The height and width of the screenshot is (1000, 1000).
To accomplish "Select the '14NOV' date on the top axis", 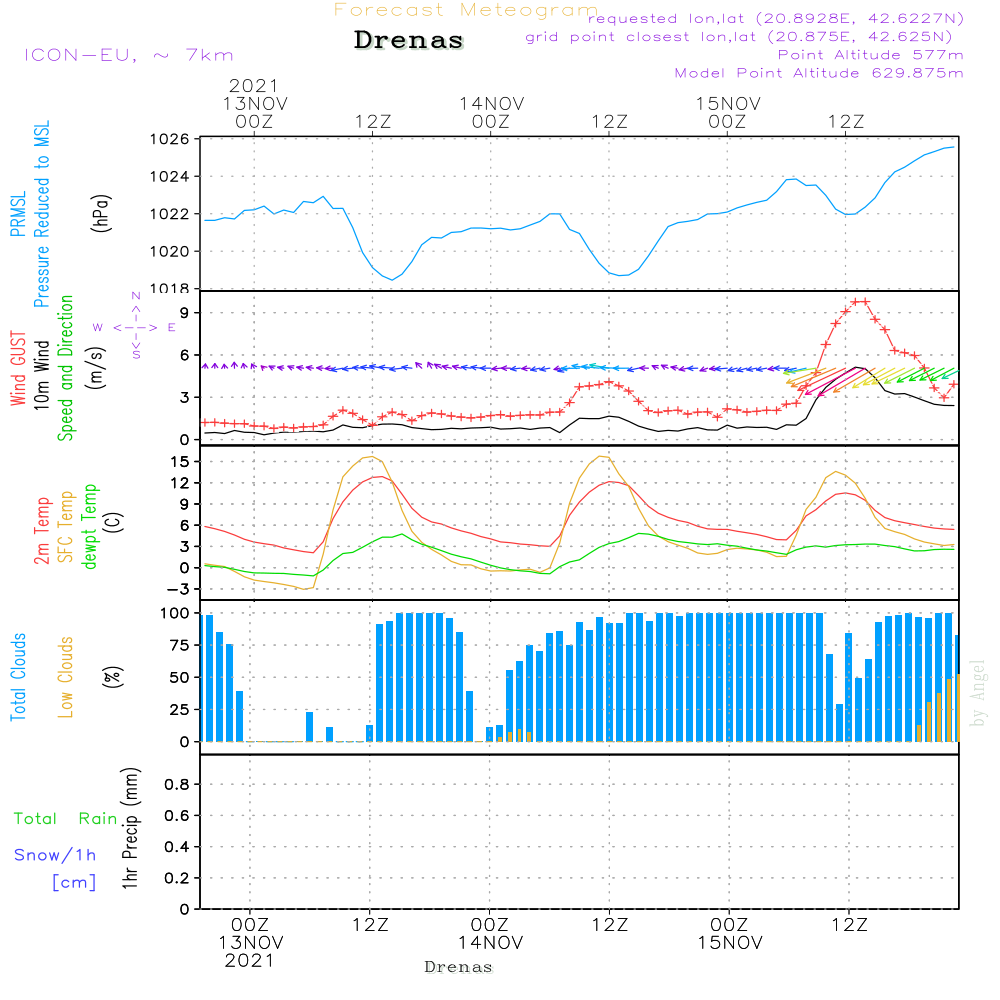I will point(492,103).
